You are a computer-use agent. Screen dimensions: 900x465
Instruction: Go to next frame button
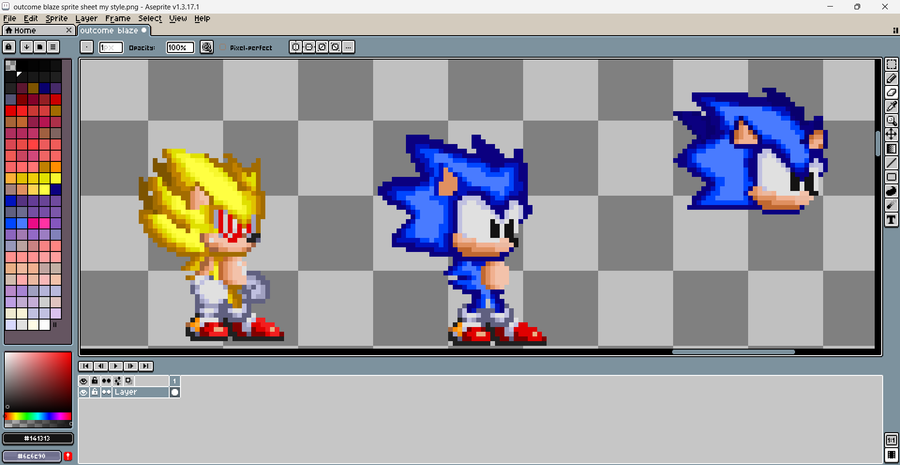click(130, 366)
